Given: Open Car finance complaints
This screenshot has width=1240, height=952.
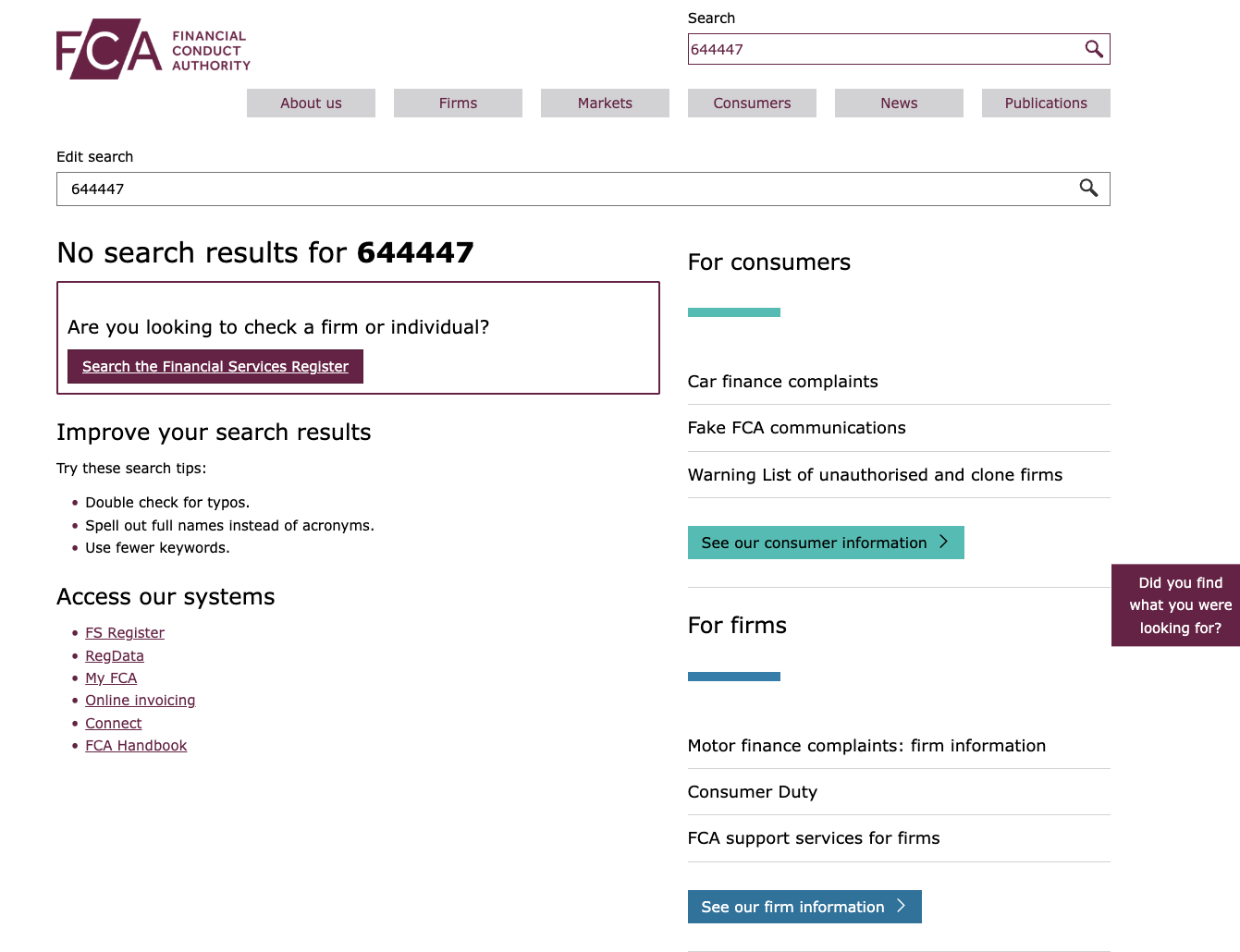Looking at the screenshot, I should 783,382.
